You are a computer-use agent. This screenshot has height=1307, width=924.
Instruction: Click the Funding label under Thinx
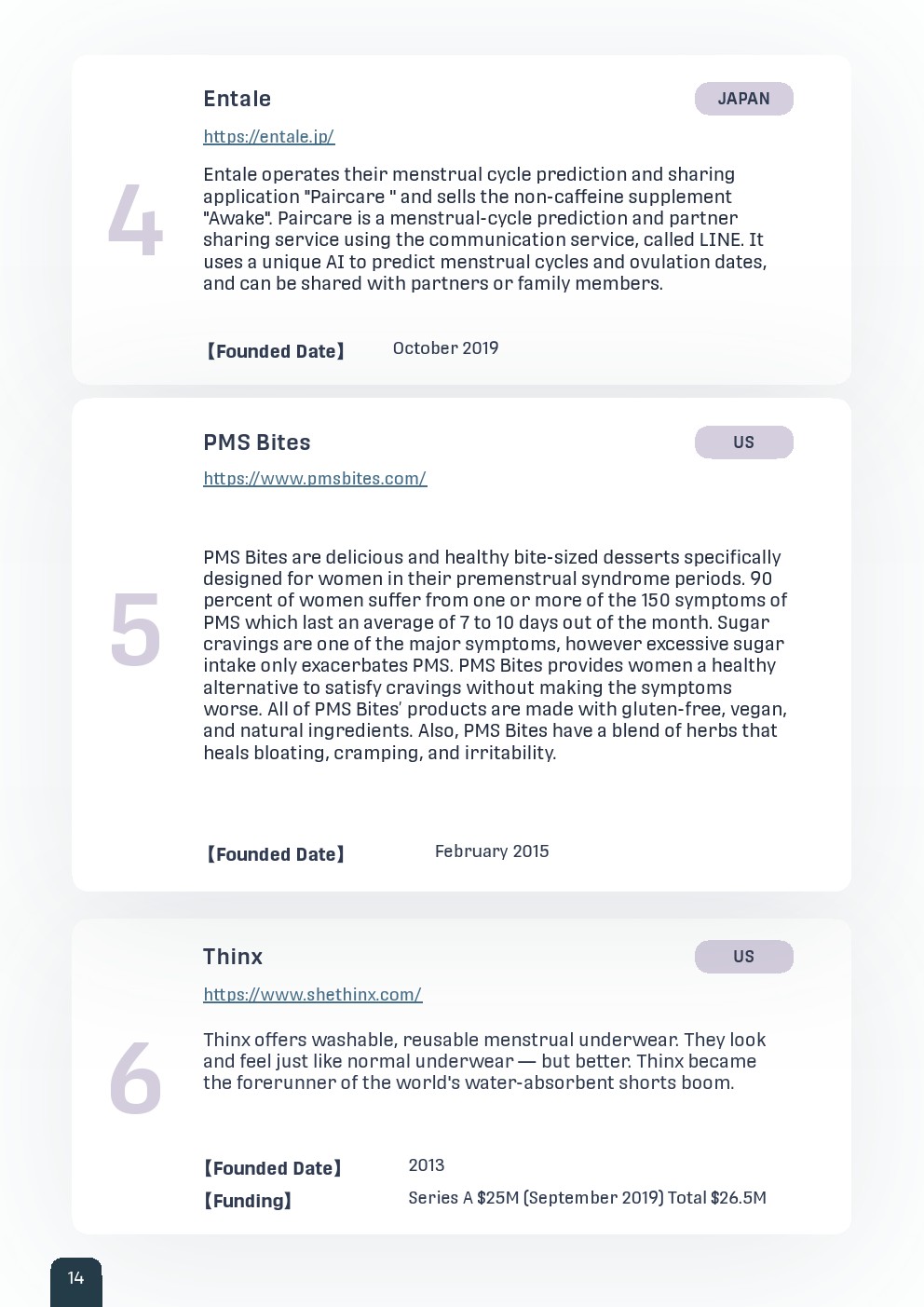pos(248,1201)
